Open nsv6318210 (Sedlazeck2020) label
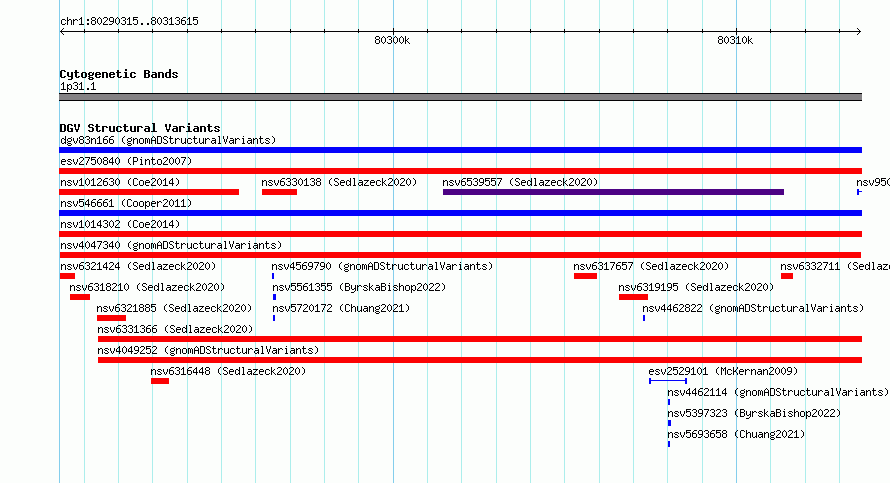The image size is (890, 483). [x=147, y=287]
